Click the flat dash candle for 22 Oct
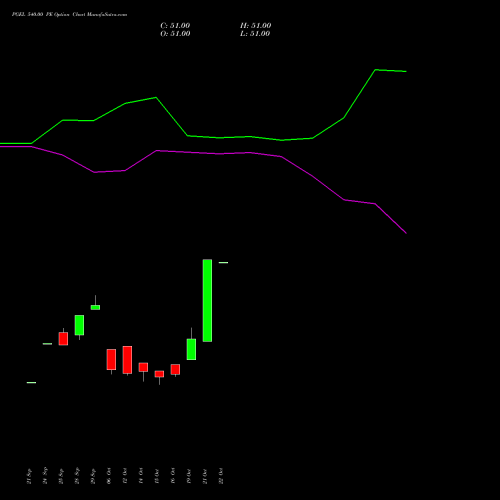The width and height of the screenshot is (500, 500). [223, 263]
